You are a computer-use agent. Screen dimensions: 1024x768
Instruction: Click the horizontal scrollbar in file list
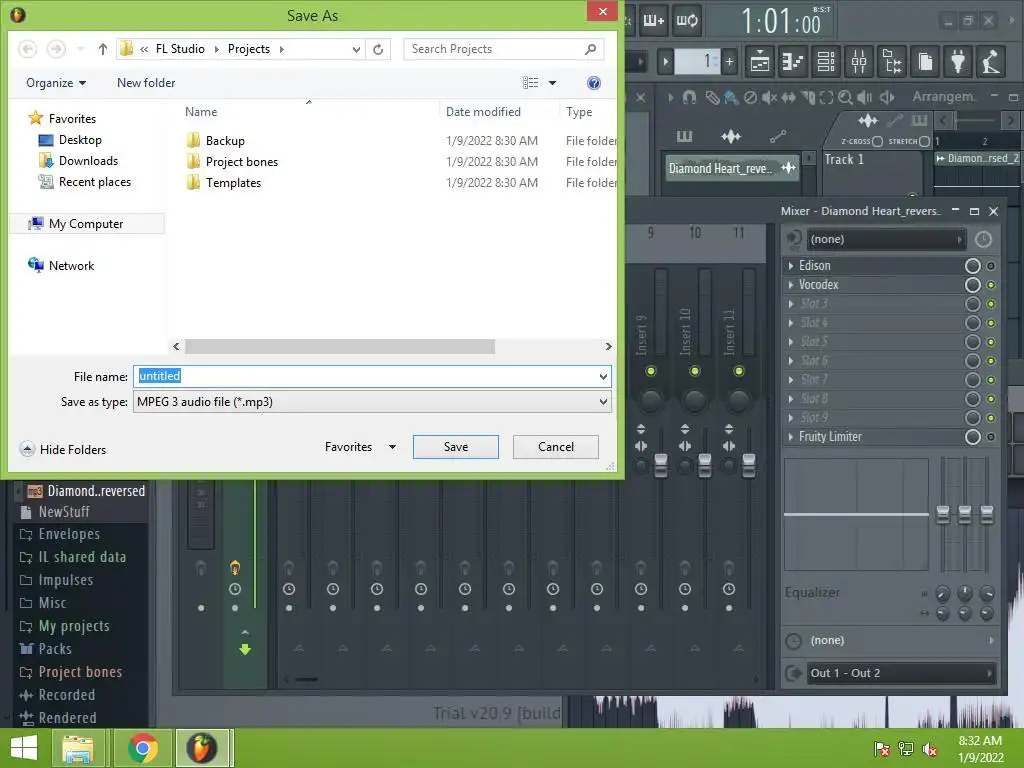click(340, 347)
